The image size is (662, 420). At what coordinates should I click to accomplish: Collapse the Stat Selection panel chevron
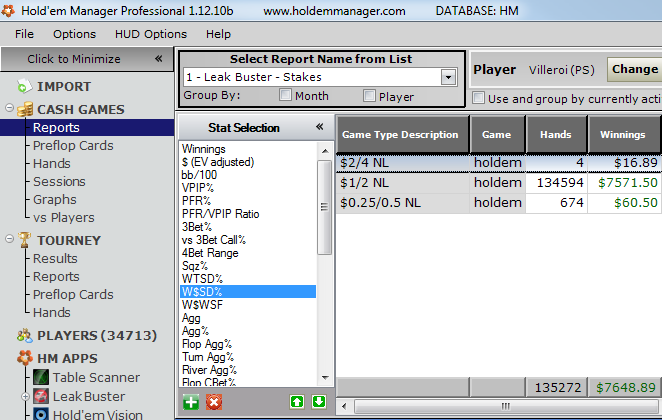320,127
